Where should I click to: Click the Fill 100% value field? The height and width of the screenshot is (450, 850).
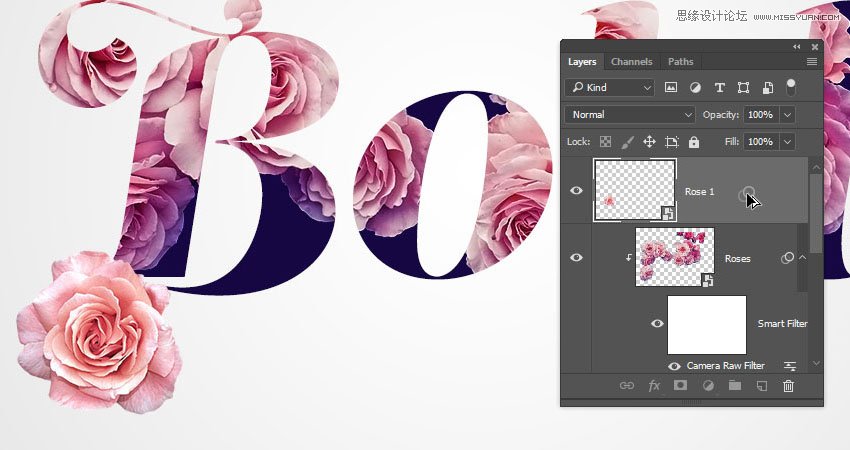761,142
